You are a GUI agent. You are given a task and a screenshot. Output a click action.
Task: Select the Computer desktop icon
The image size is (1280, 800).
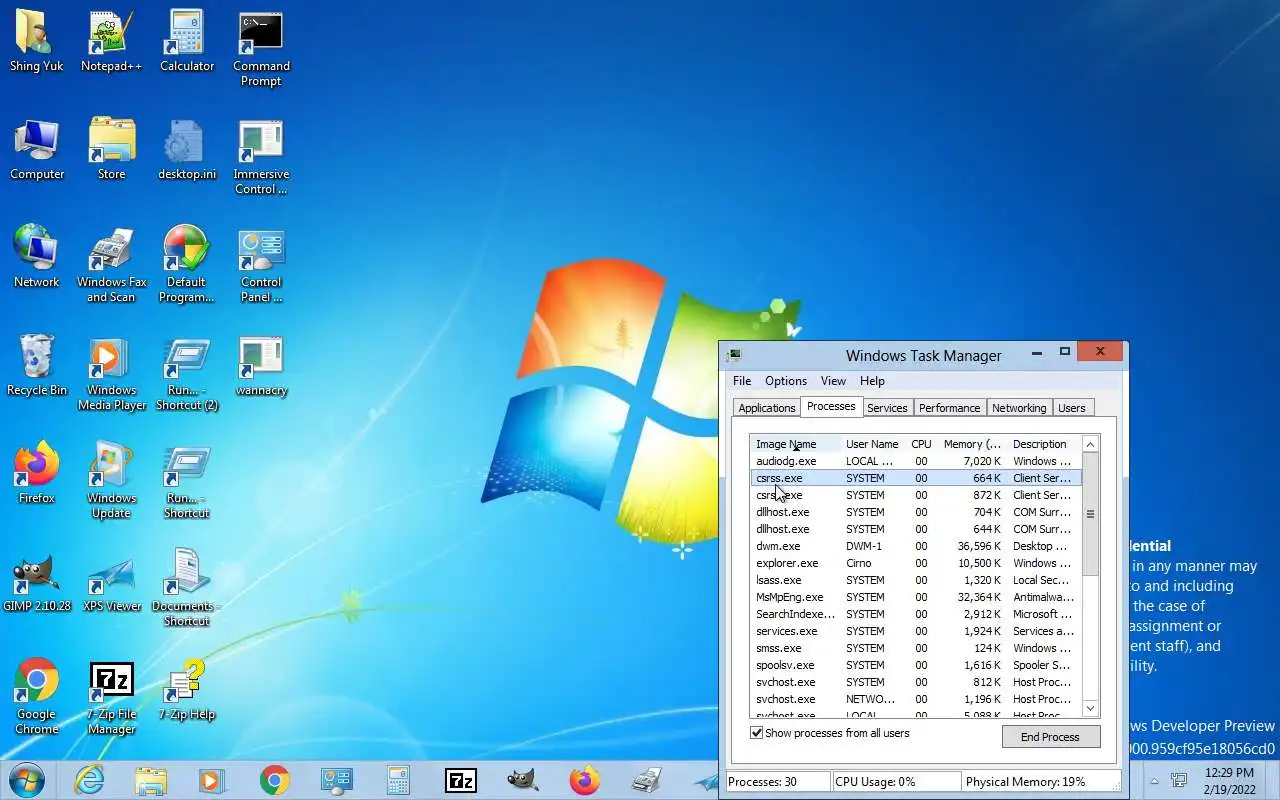(37, 150)
